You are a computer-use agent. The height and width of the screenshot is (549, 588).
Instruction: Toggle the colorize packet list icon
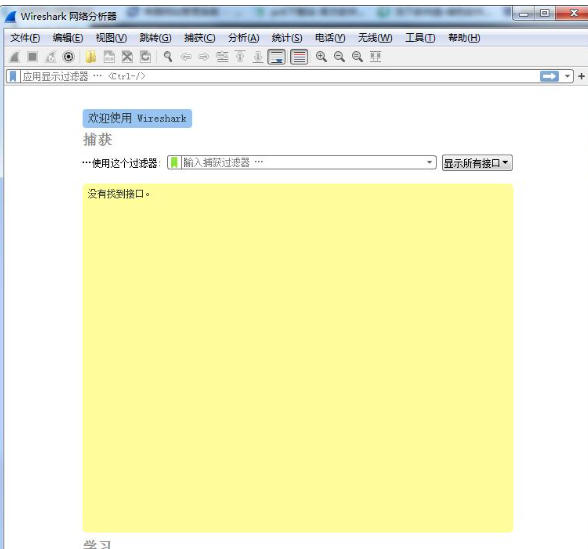(x=299, y=57)
